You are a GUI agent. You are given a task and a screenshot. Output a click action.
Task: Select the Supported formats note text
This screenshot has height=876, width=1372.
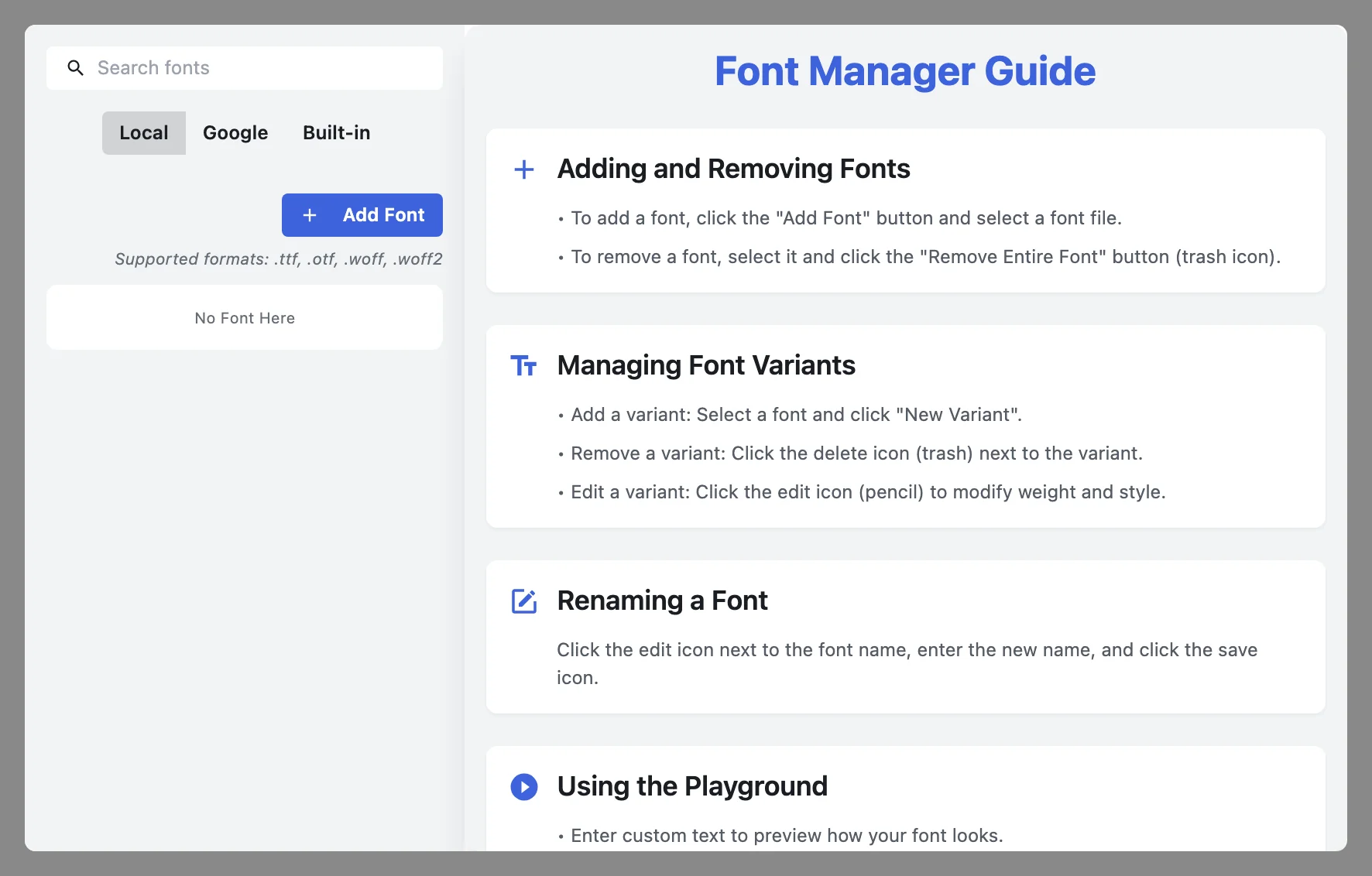tap(279, 259)
